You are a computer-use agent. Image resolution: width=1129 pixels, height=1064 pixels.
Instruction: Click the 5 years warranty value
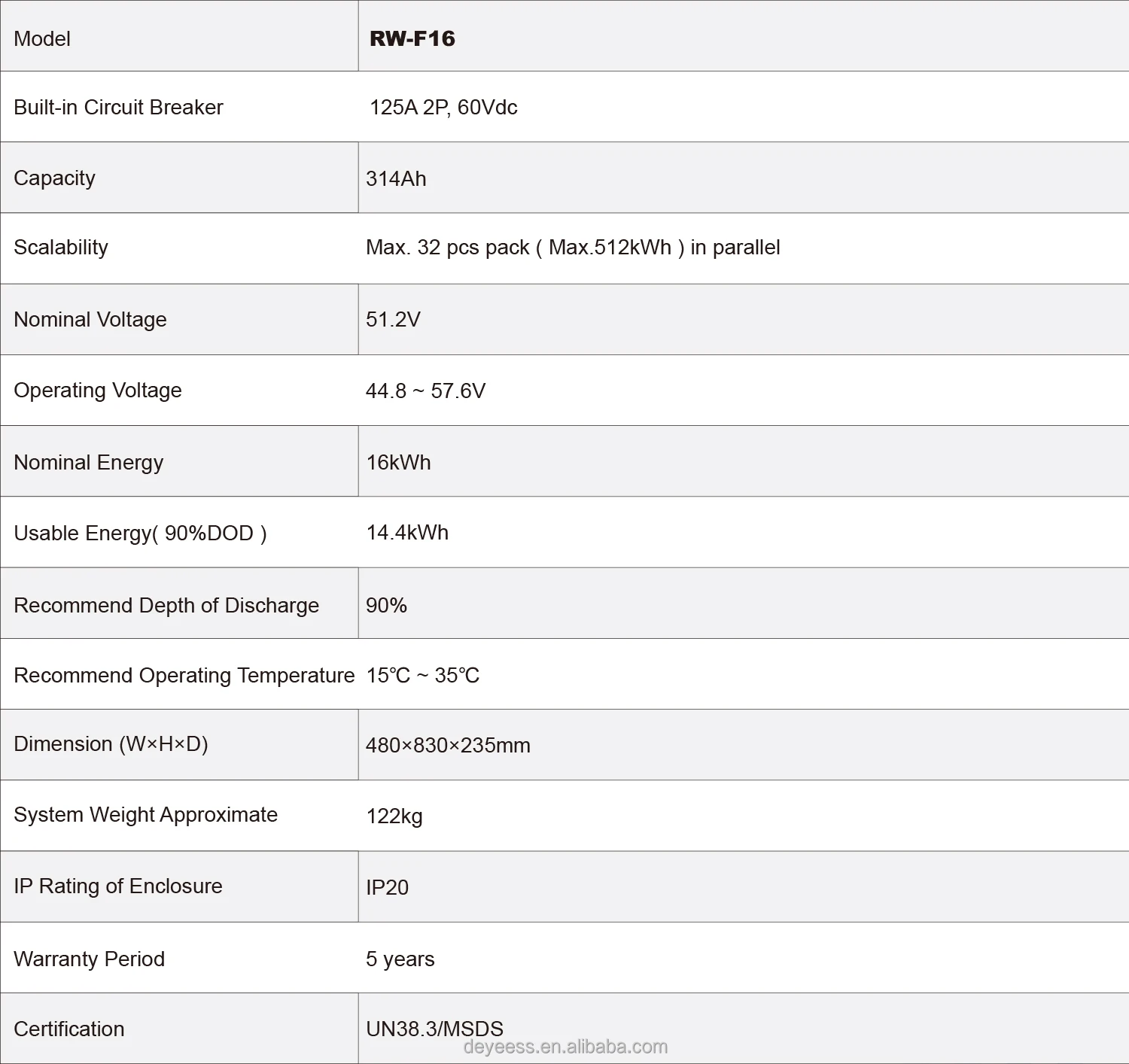[x=400, y=959]
